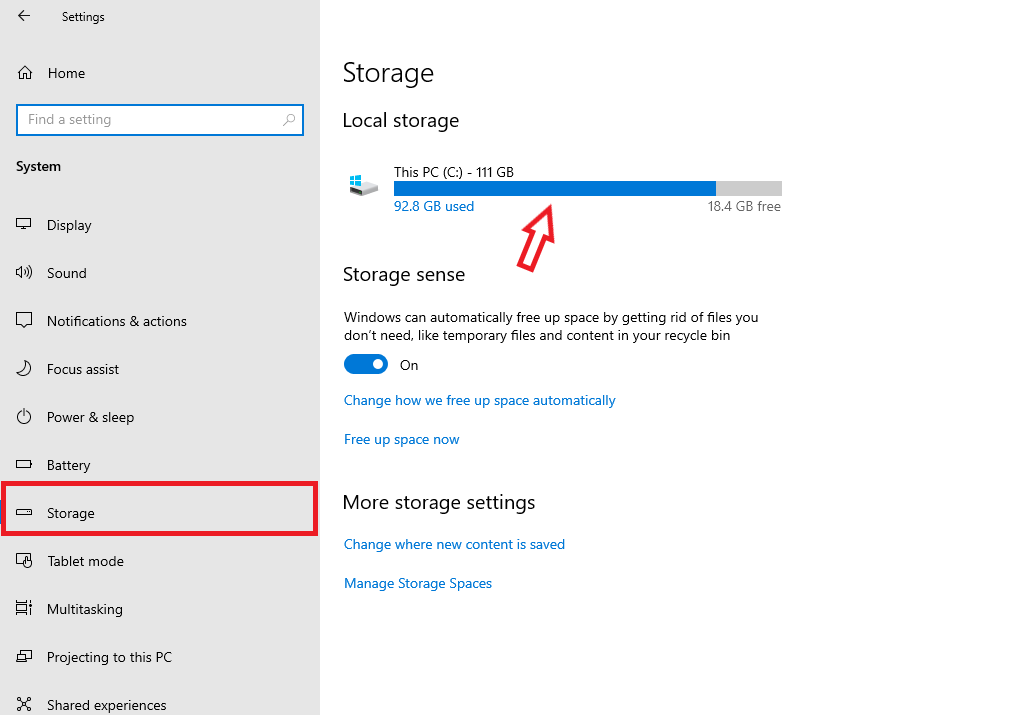Open Change where new content is saved
The width and height of the screenshot is (1033, 715).
coord(454,544)
